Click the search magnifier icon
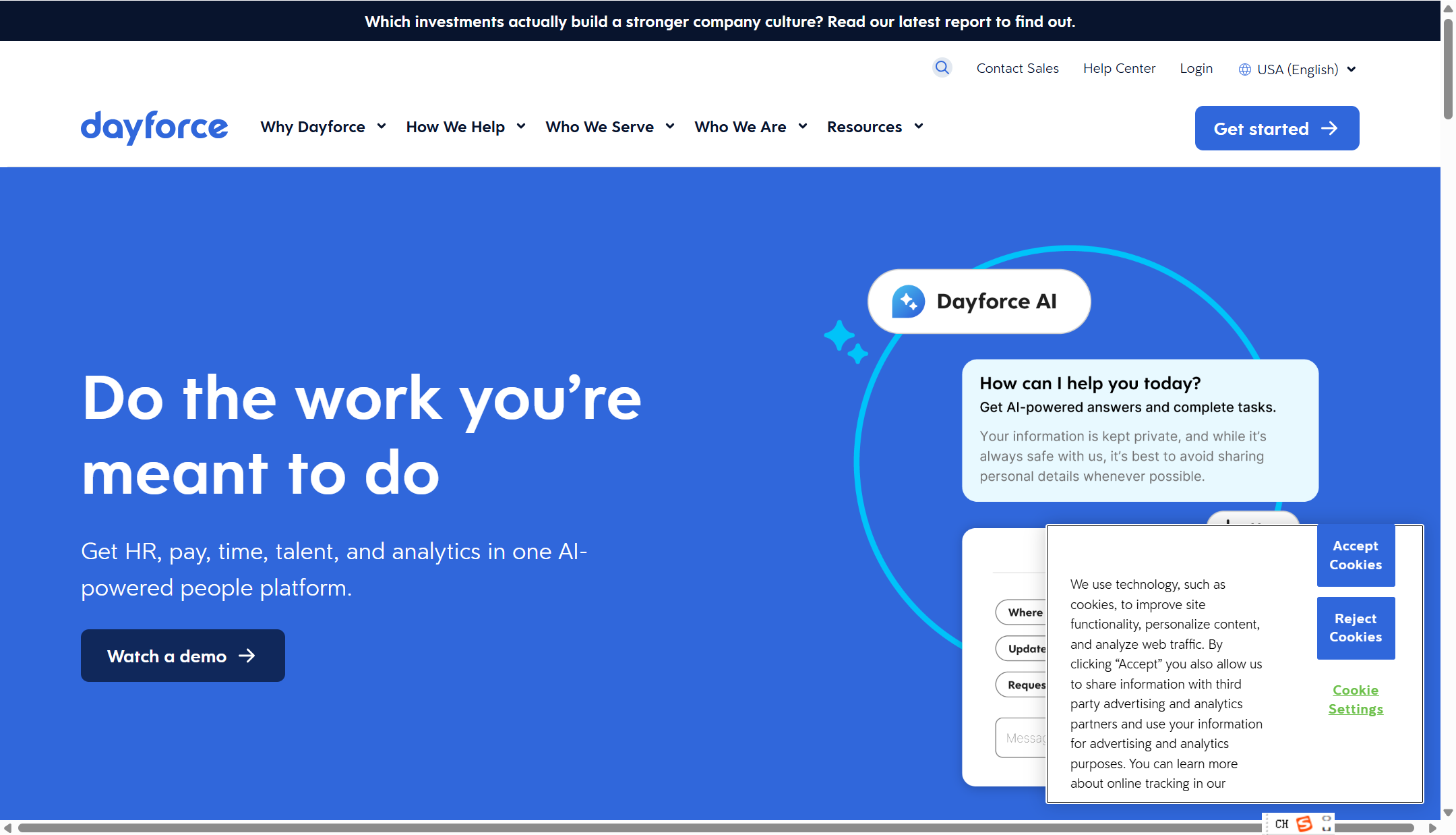This screenshot has height=835, width=1456. click(x=942, y=67)
